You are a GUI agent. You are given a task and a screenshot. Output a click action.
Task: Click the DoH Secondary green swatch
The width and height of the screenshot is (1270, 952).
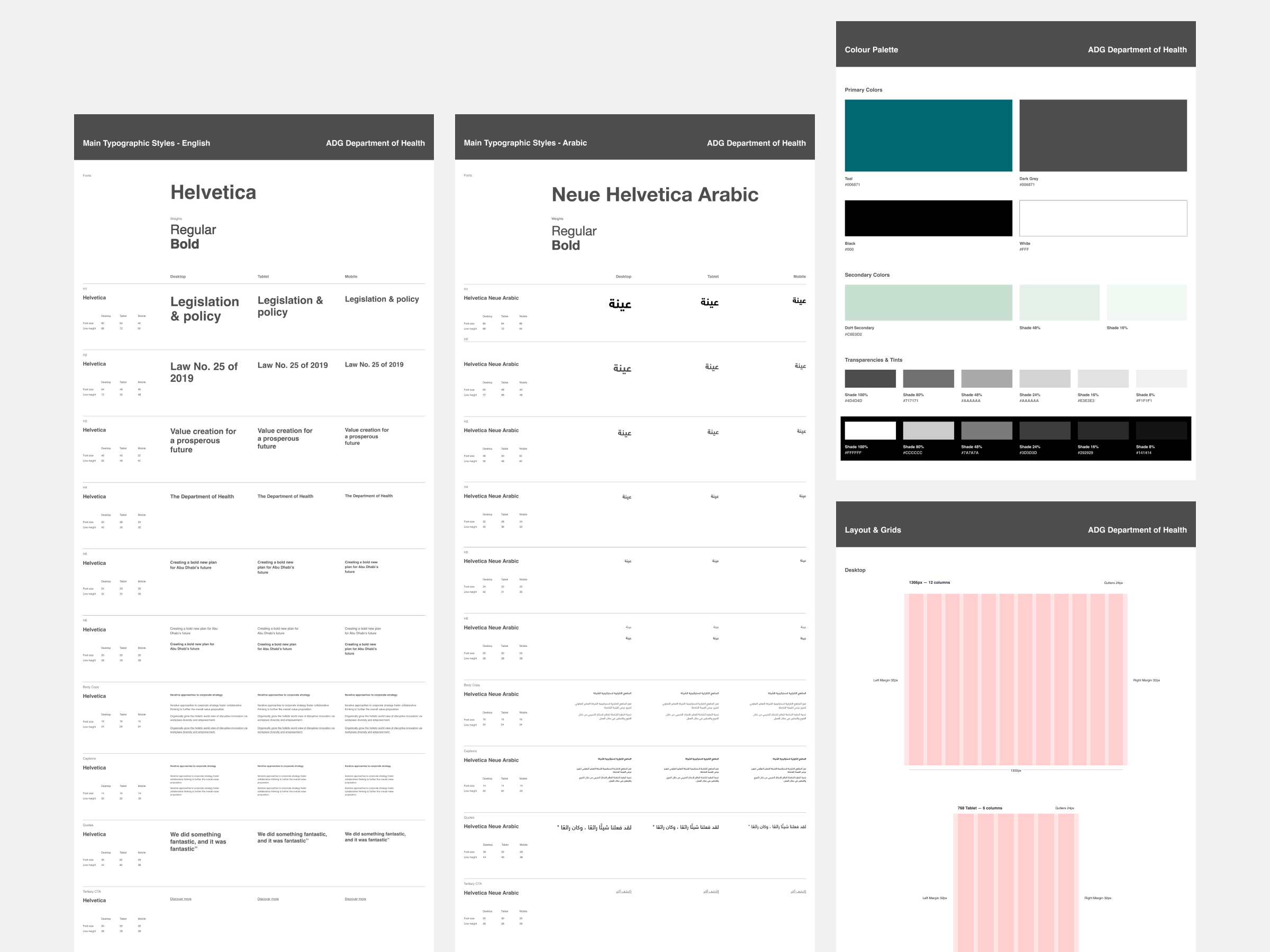[928, 303]
